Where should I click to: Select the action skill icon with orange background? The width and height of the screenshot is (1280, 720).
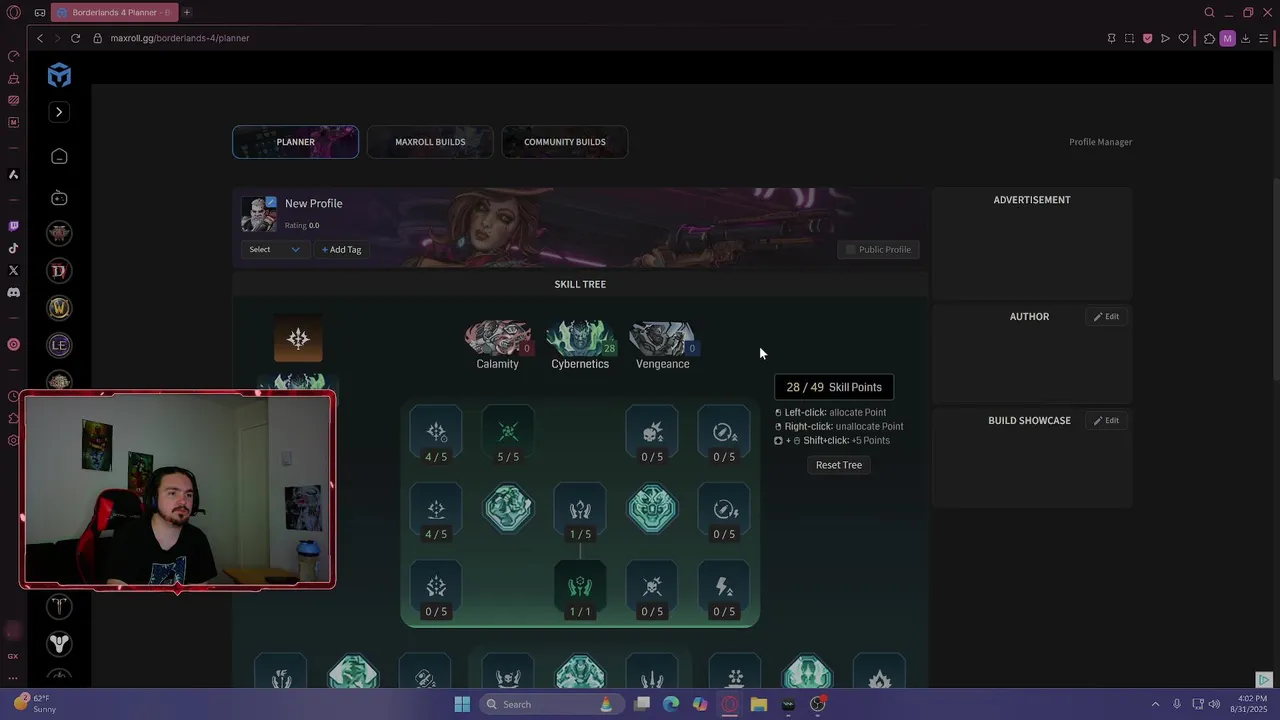(x=298, y=339)
